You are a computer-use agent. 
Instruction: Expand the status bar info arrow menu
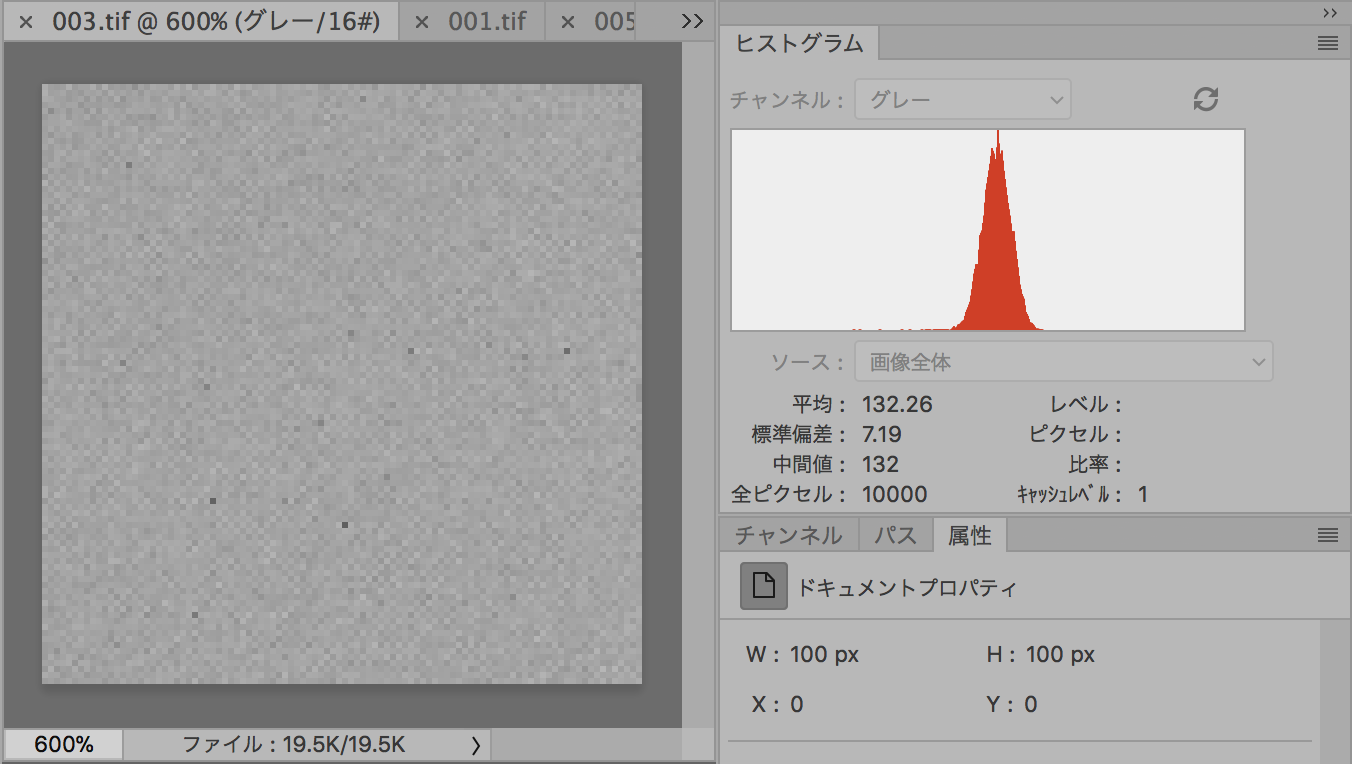tap(475, 744)
